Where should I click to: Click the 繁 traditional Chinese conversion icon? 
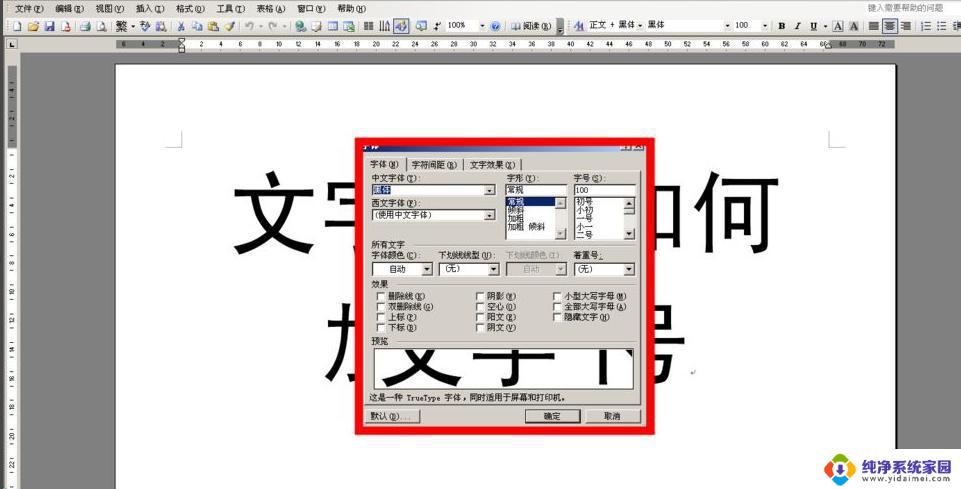coord(122,26)
